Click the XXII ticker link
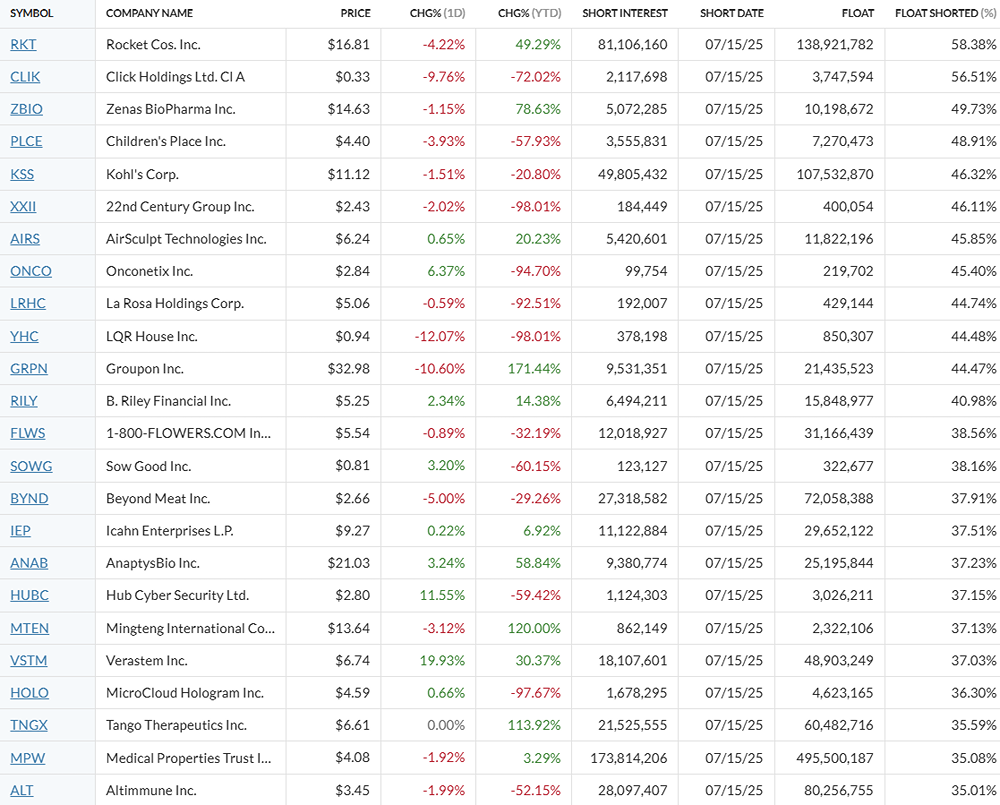 (x=23, y=207)
